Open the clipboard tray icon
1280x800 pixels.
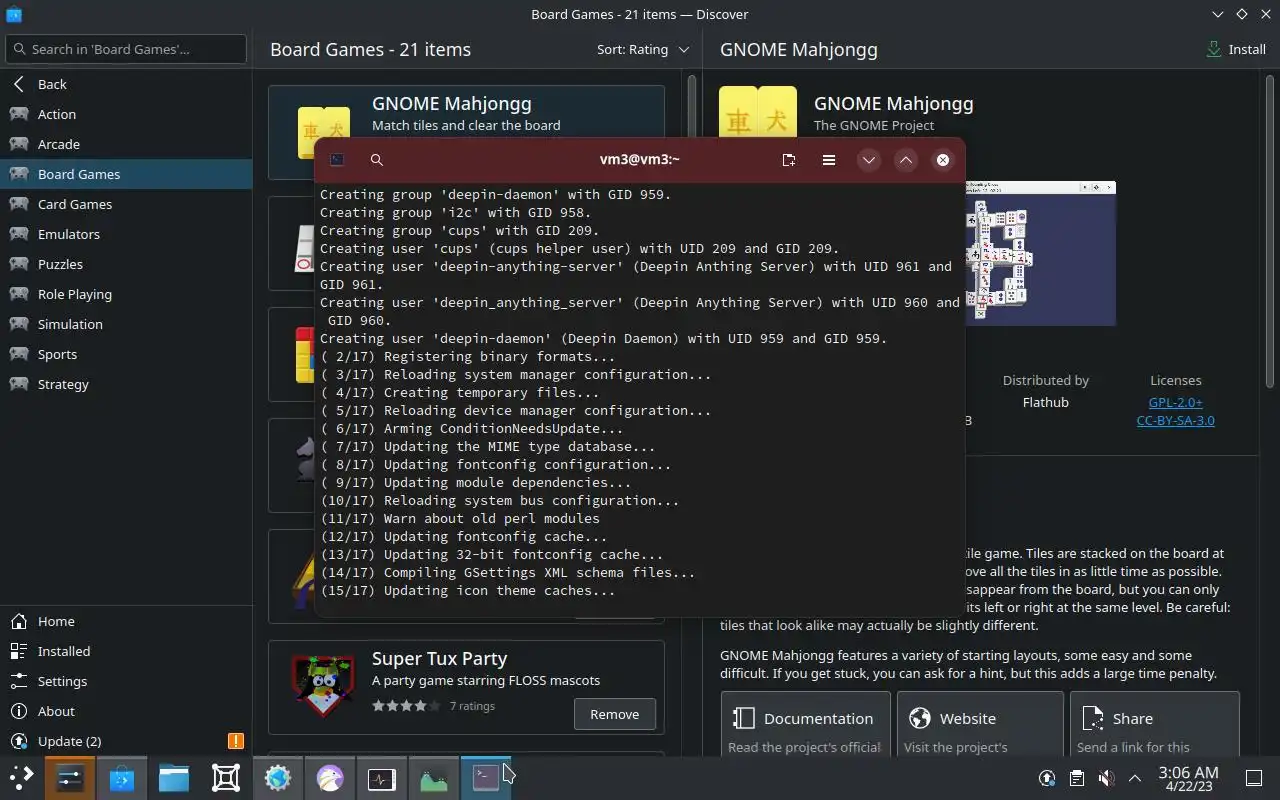[1076, 778]
